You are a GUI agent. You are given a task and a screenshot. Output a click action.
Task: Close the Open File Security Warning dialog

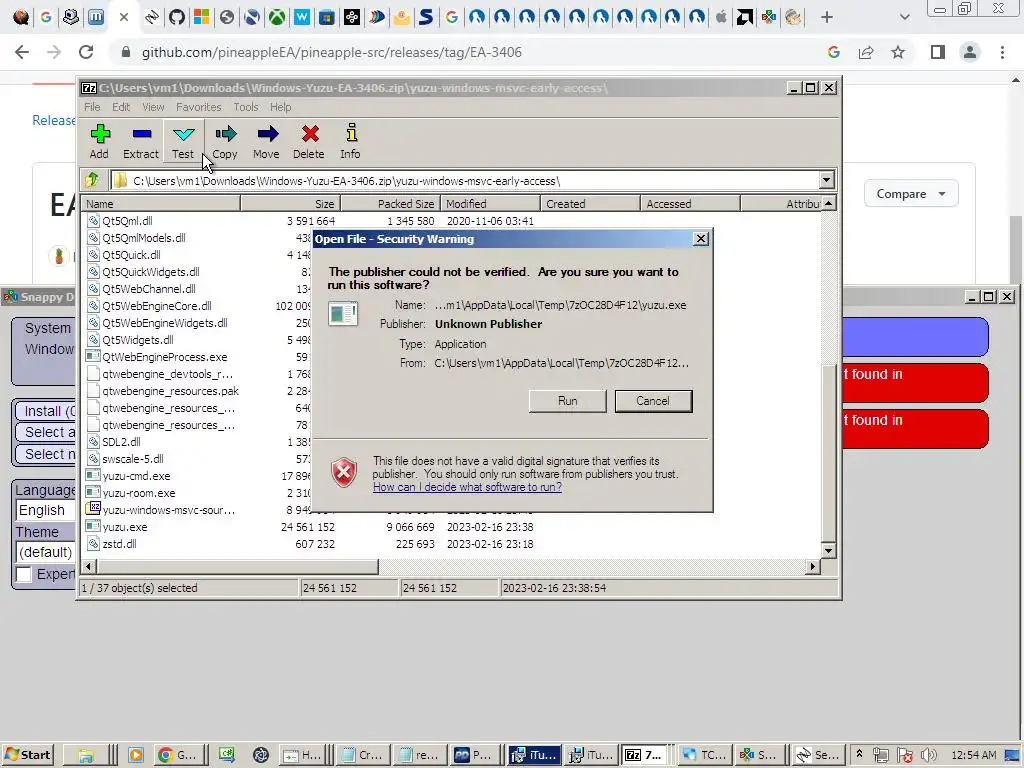[x=701, y=239]
